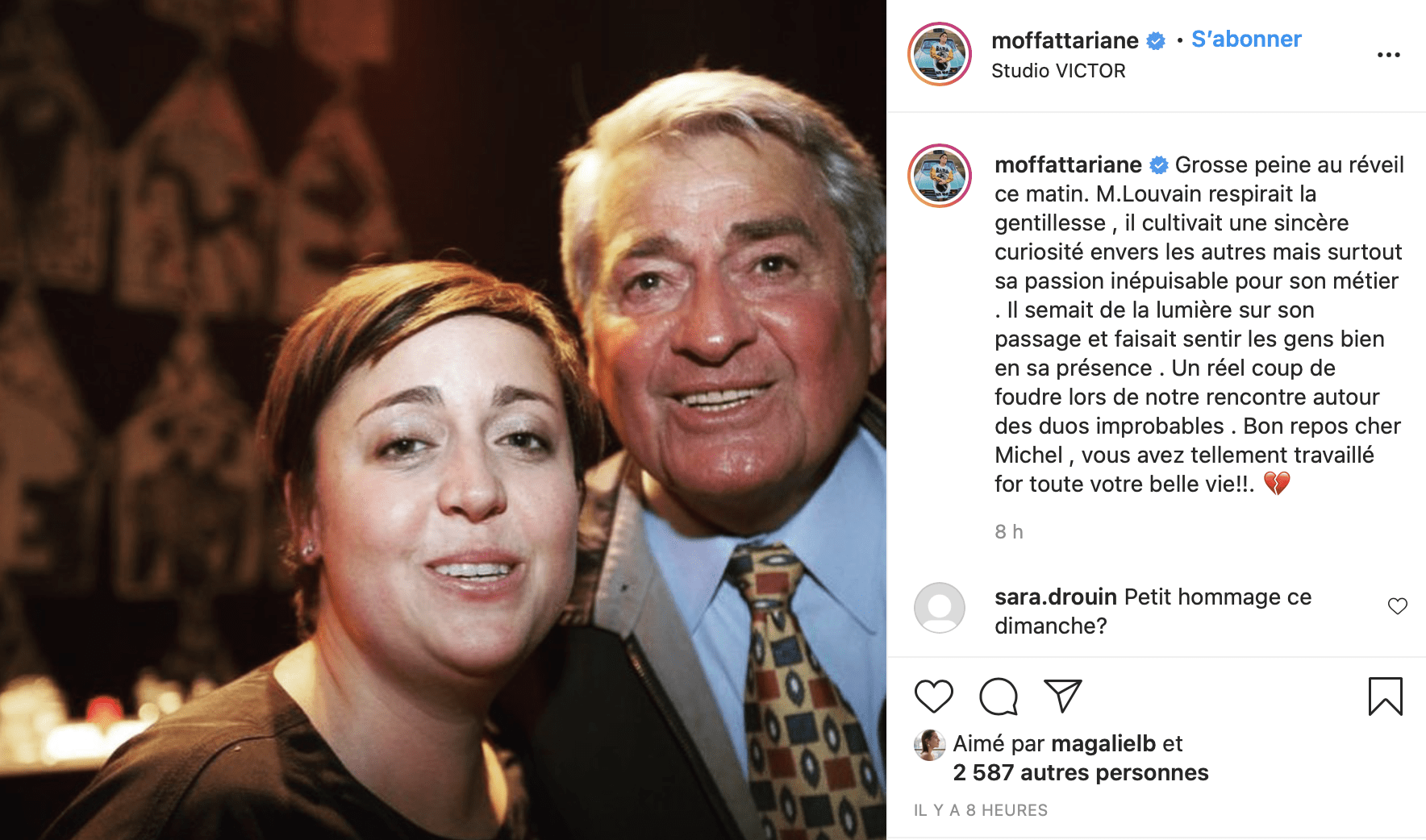Click the moffattariane avatar beside the caption
This screenshot has height=840, width=1426.
coord(940,176)
